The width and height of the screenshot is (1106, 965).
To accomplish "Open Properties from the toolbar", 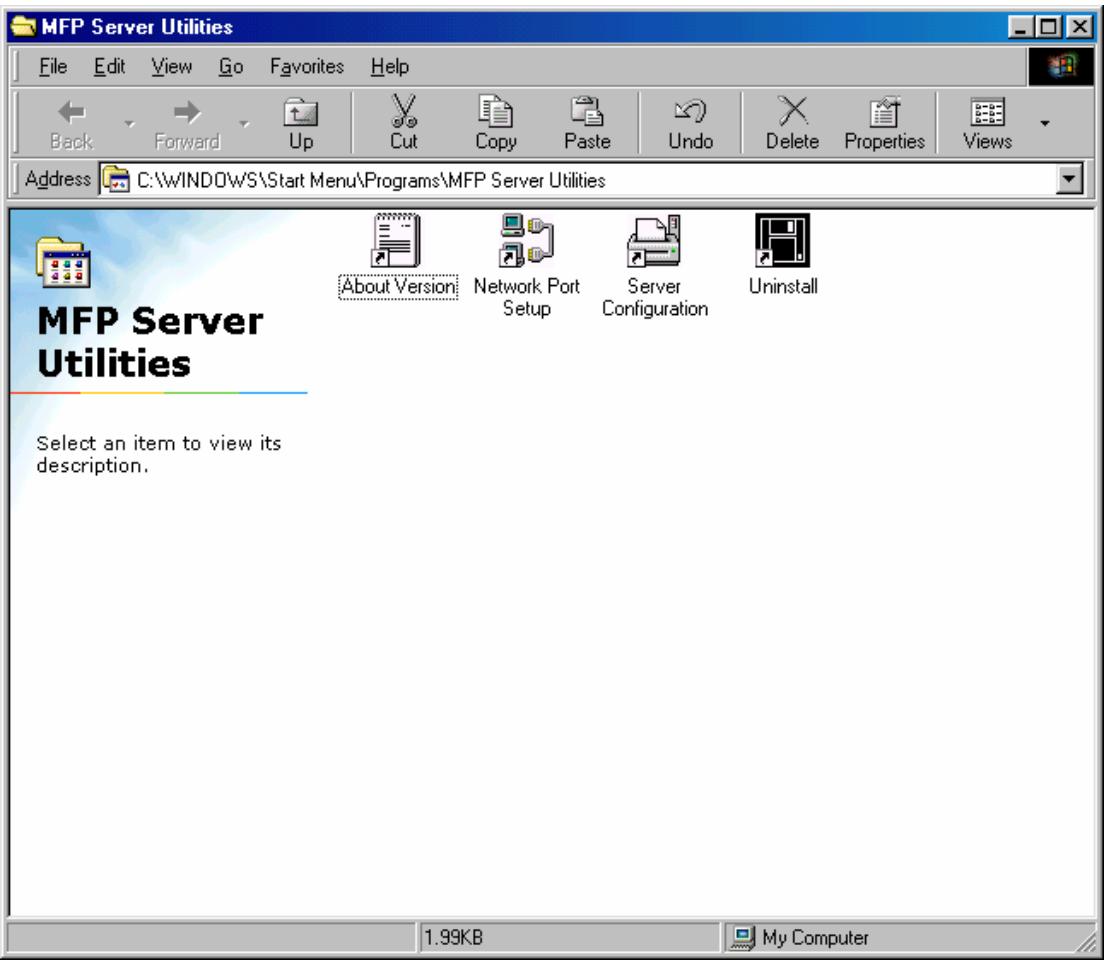I will 884,123.
